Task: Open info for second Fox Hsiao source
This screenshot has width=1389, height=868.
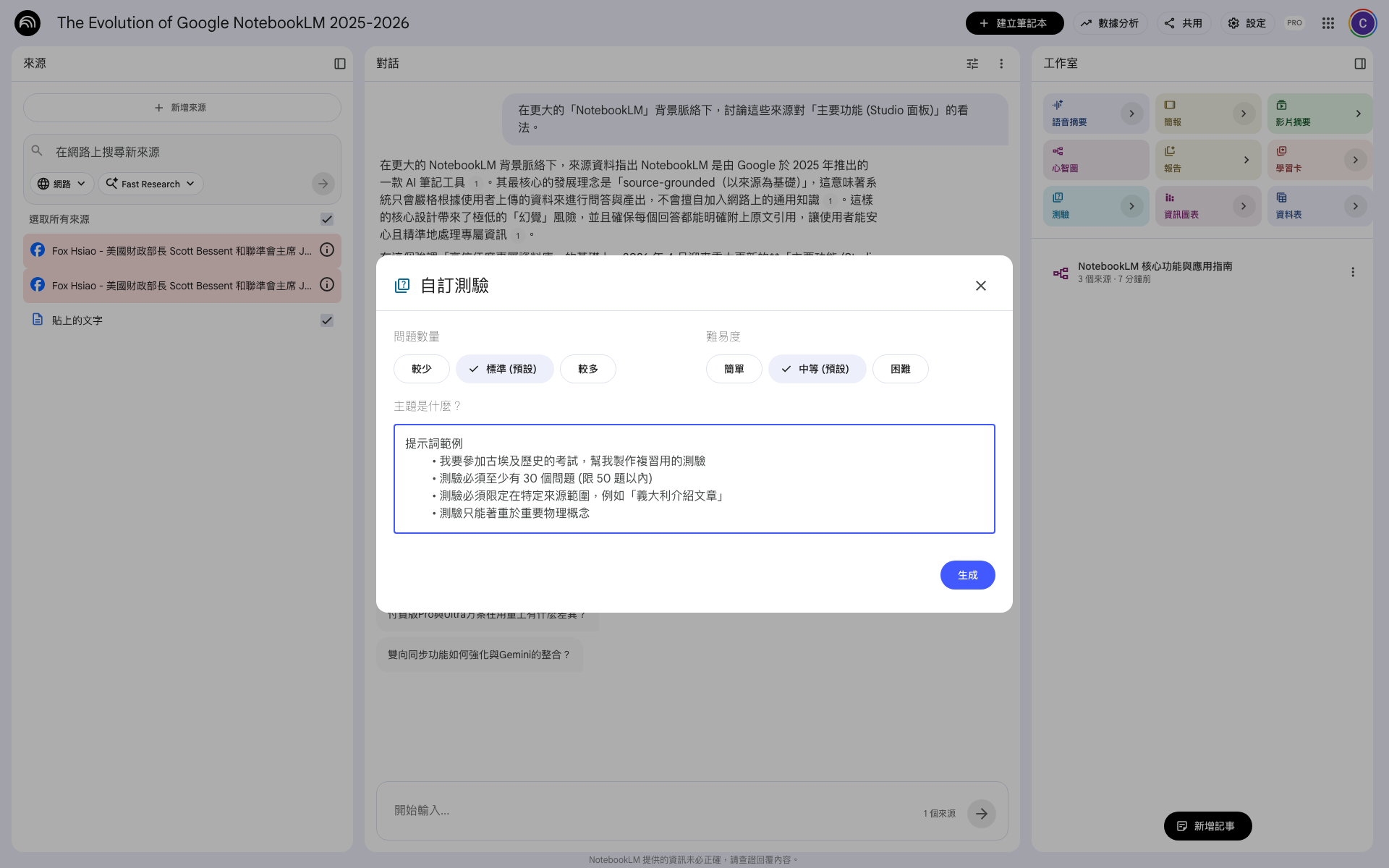Action: coord(327,285)
